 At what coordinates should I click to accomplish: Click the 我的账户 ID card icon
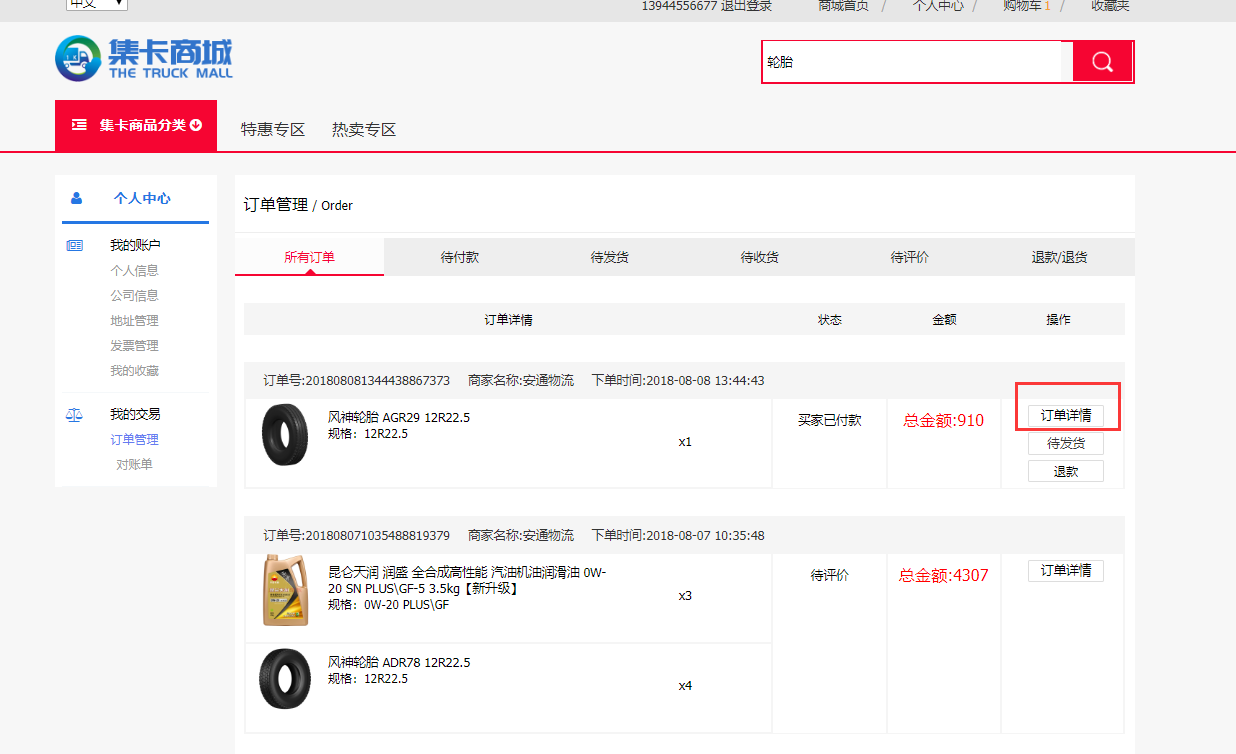point(74,245)
